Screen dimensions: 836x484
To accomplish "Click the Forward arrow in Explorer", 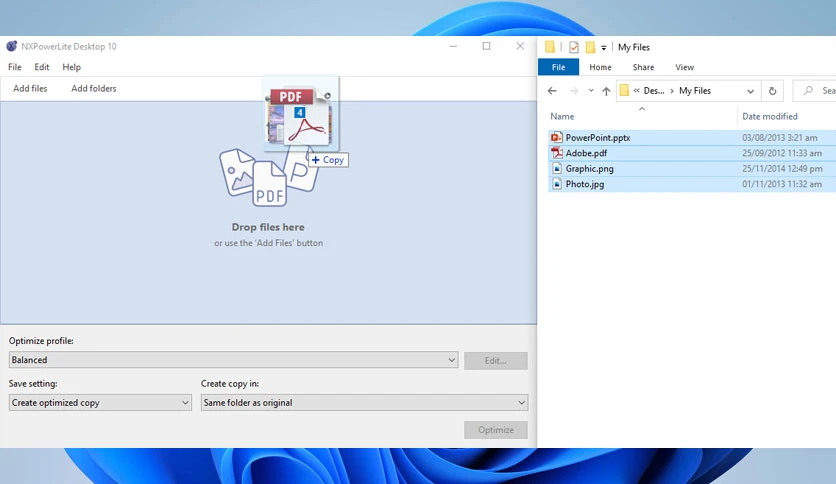I will coord(574,91).
